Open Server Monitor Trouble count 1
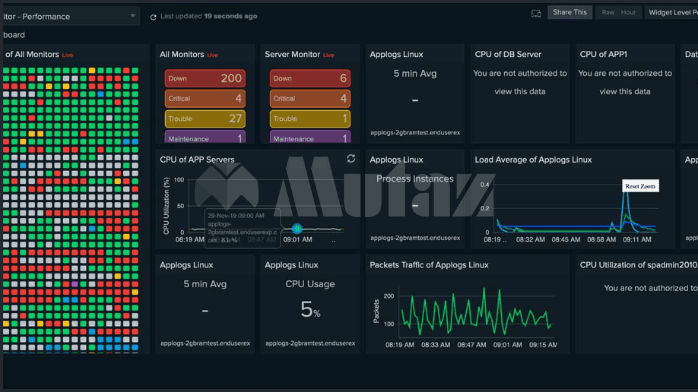Image resolution: width=698 pixels, height=392 pixels. point(310,119)
